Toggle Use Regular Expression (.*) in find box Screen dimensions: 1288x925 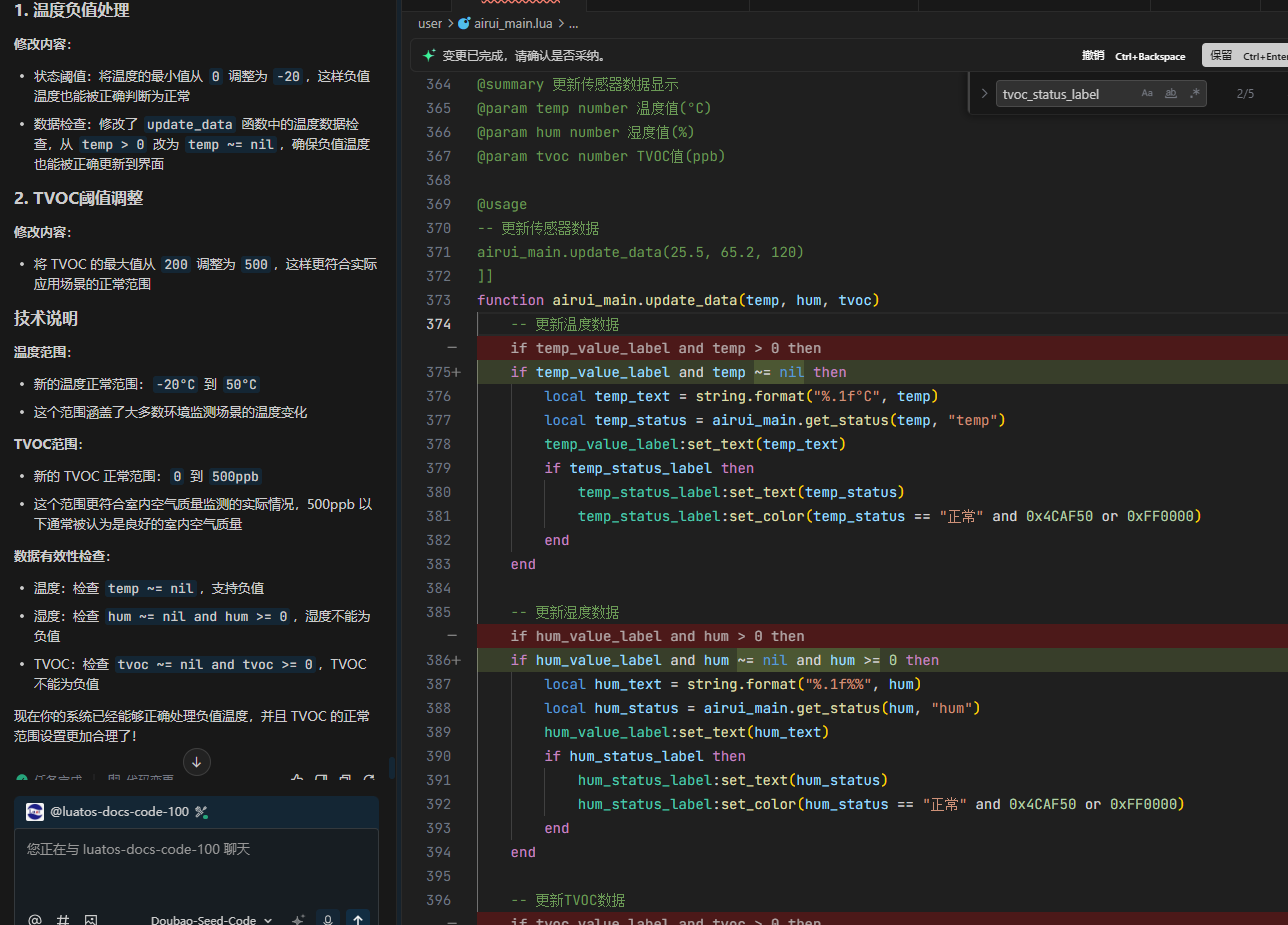1195,93
